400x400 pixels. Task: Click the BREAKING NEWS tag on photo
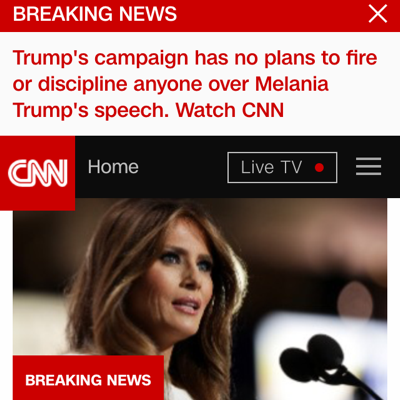coord(88,378)
